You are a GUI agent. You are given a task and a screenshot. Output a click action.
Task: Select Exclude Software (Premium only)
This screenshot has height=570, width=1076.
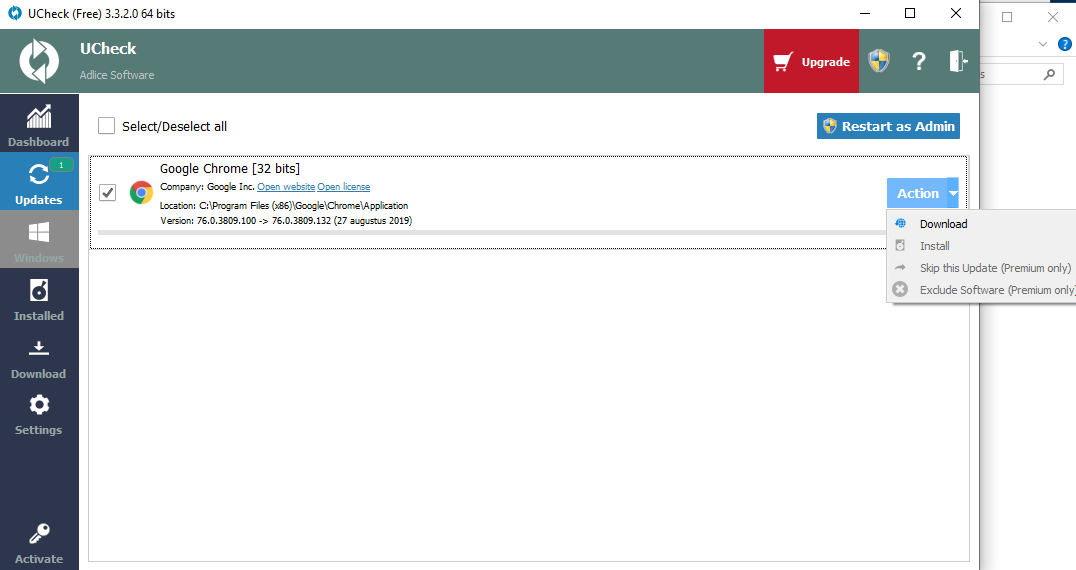[981, 290]
